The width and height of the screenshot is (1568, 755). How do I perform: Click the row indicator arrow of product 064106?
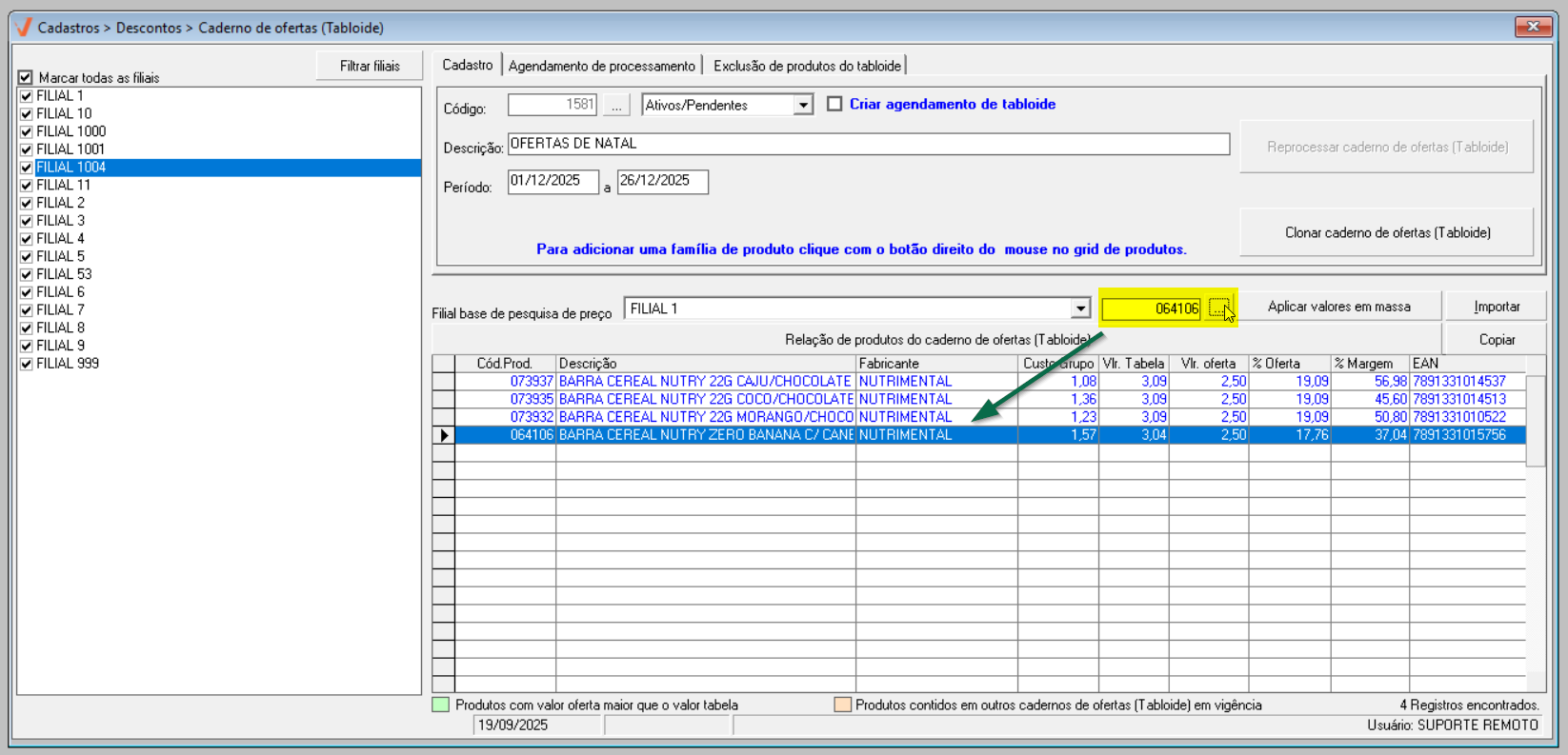pos(444,435)
